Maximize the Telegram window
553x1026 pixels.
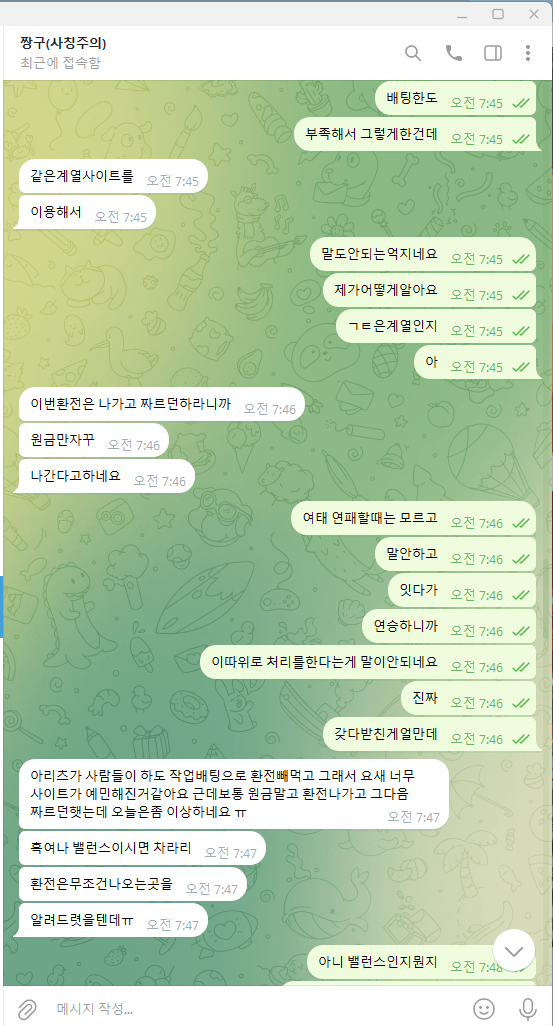tap(498, 14)
